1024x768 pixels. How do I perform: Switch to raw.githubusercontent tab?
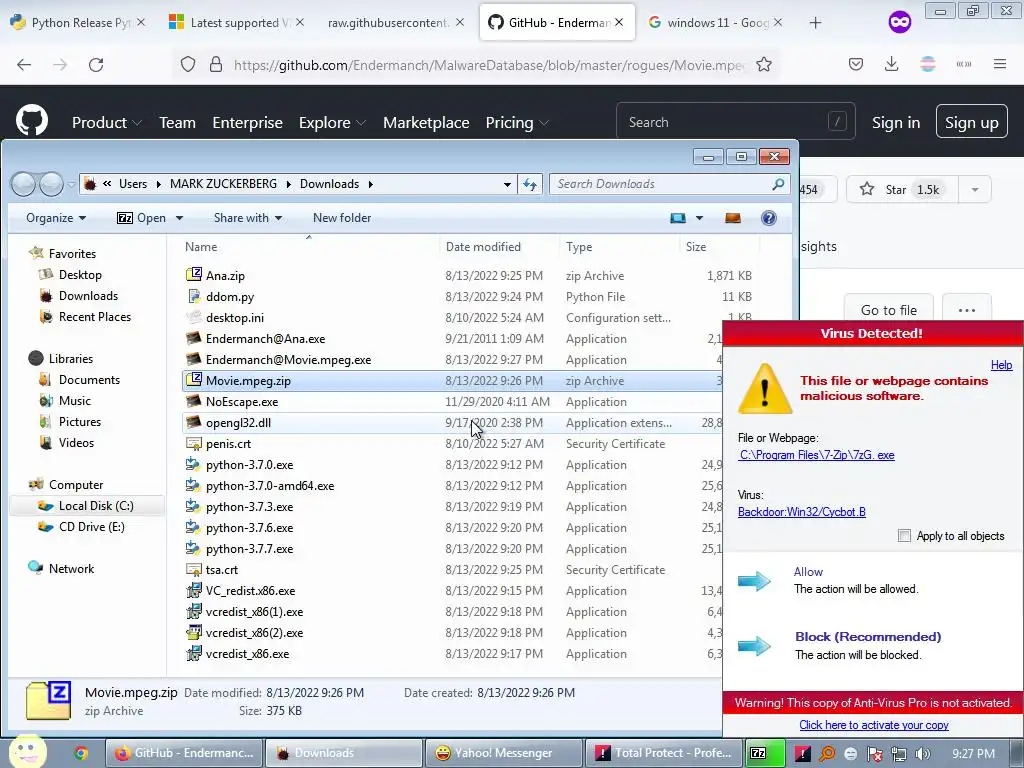click(389, 23)
